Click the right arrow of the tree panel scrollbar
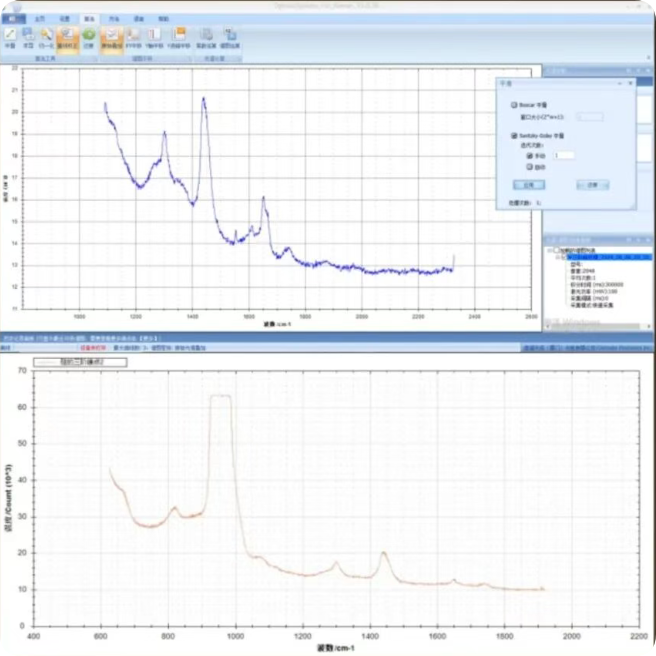The height and width of the screenshot is (656, 656). (x=649, y=326)
